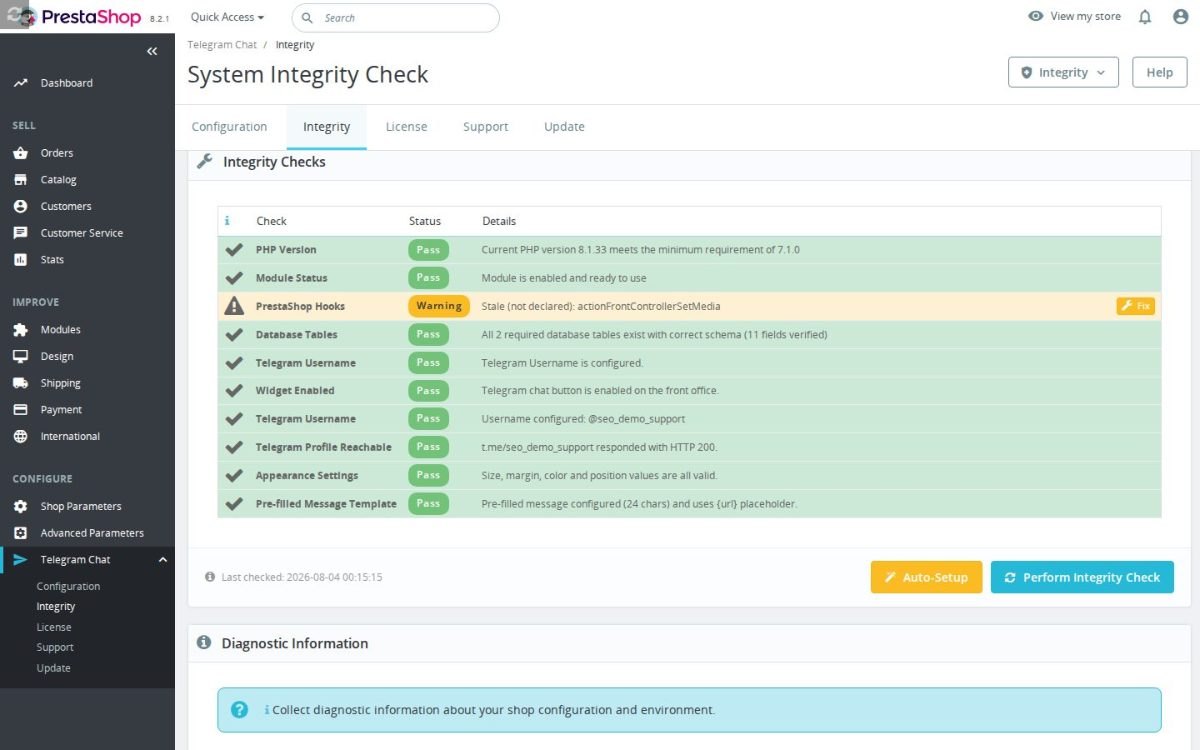This screenshot has width=1200, height=750.
Task: Click the Telegram Profile Reachable check name
Action: pos(324,447)
